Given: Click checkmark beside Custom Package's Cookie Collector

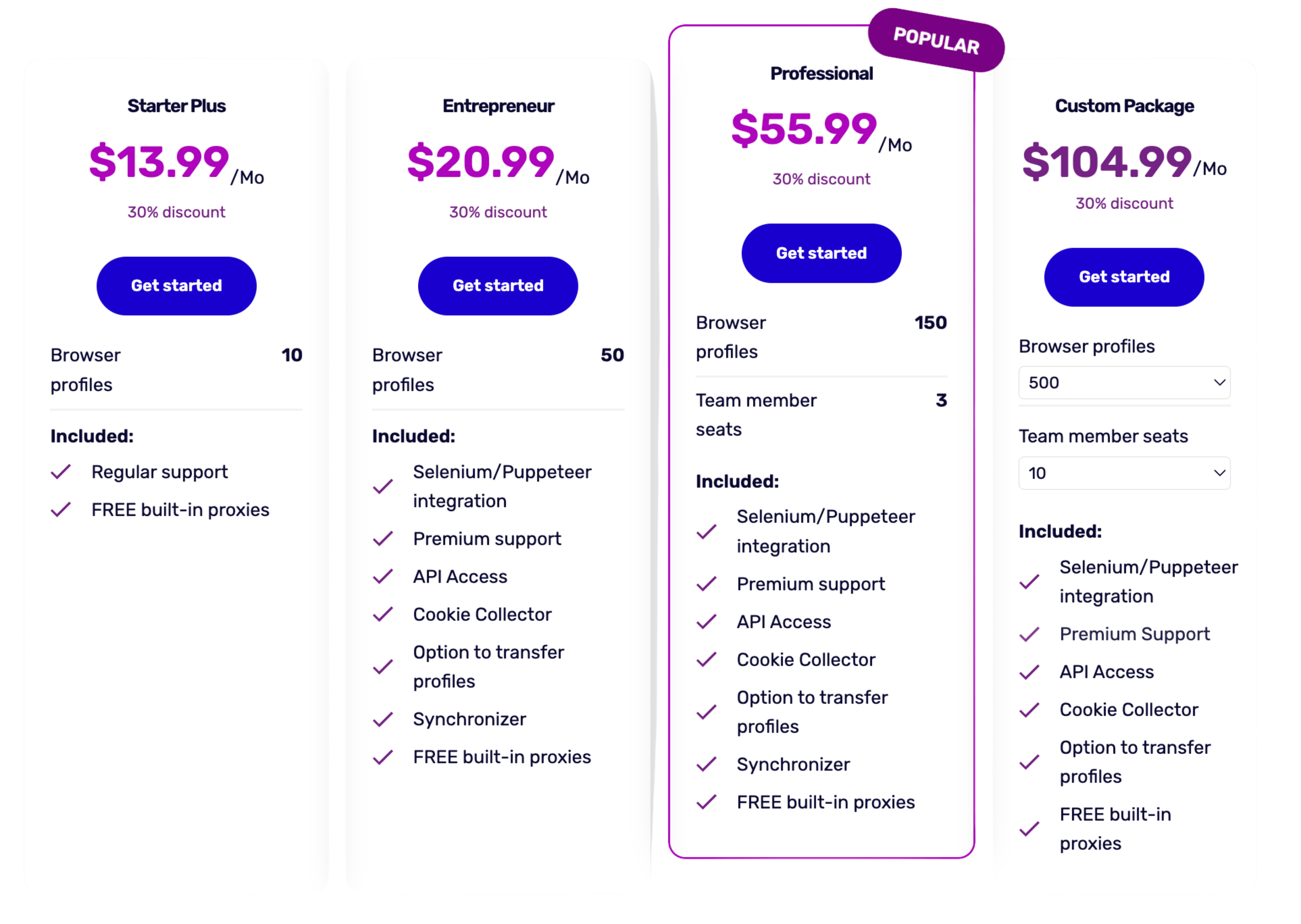Looking at the screenshot, I should pos(1030,710).
